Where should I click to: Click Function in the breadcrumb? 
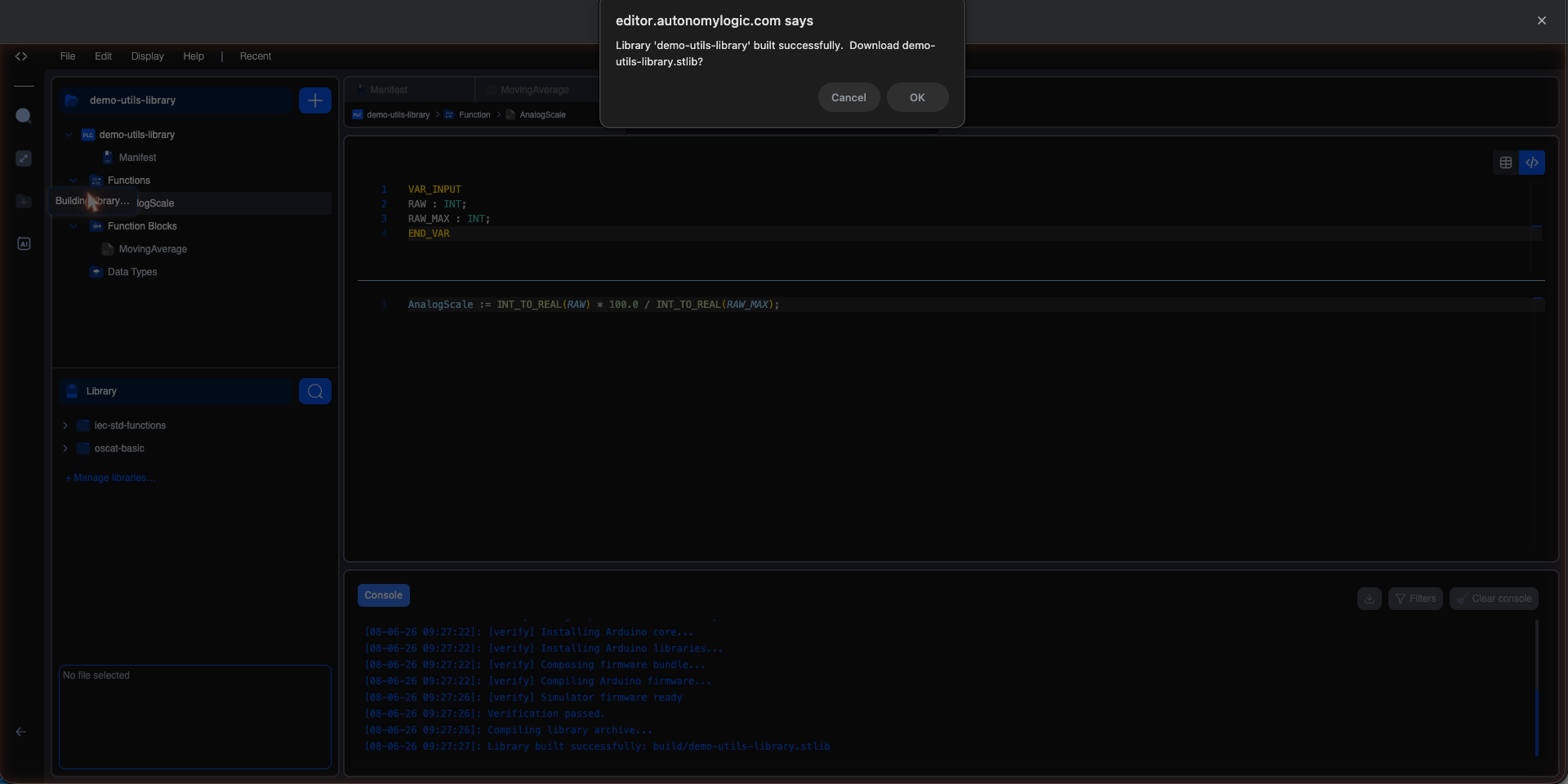[474, 114]
